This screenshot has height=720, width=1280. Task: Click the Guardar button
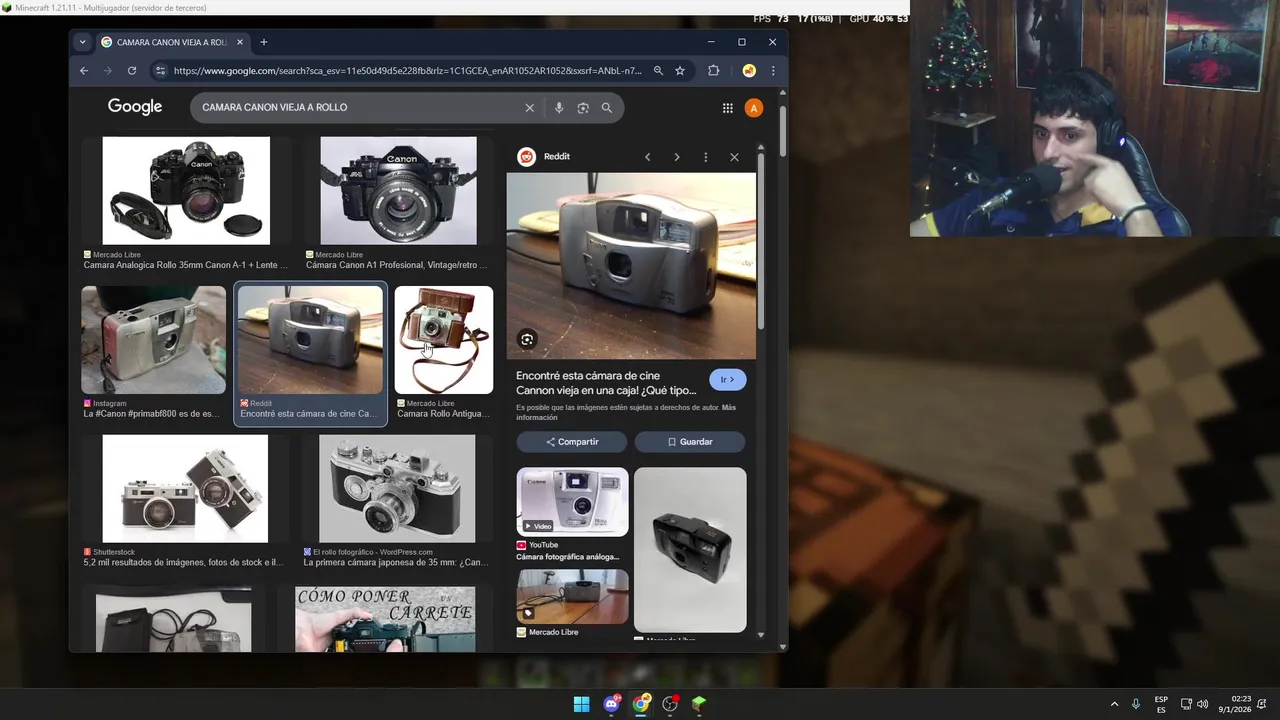click(x=690, y=441)
